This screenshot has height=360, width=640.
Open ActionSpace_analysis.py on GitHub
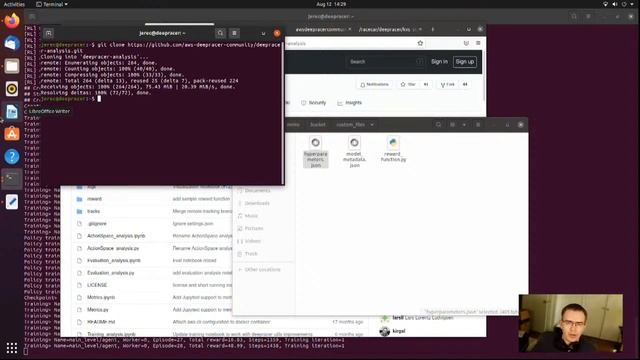(x=113, y=248)
